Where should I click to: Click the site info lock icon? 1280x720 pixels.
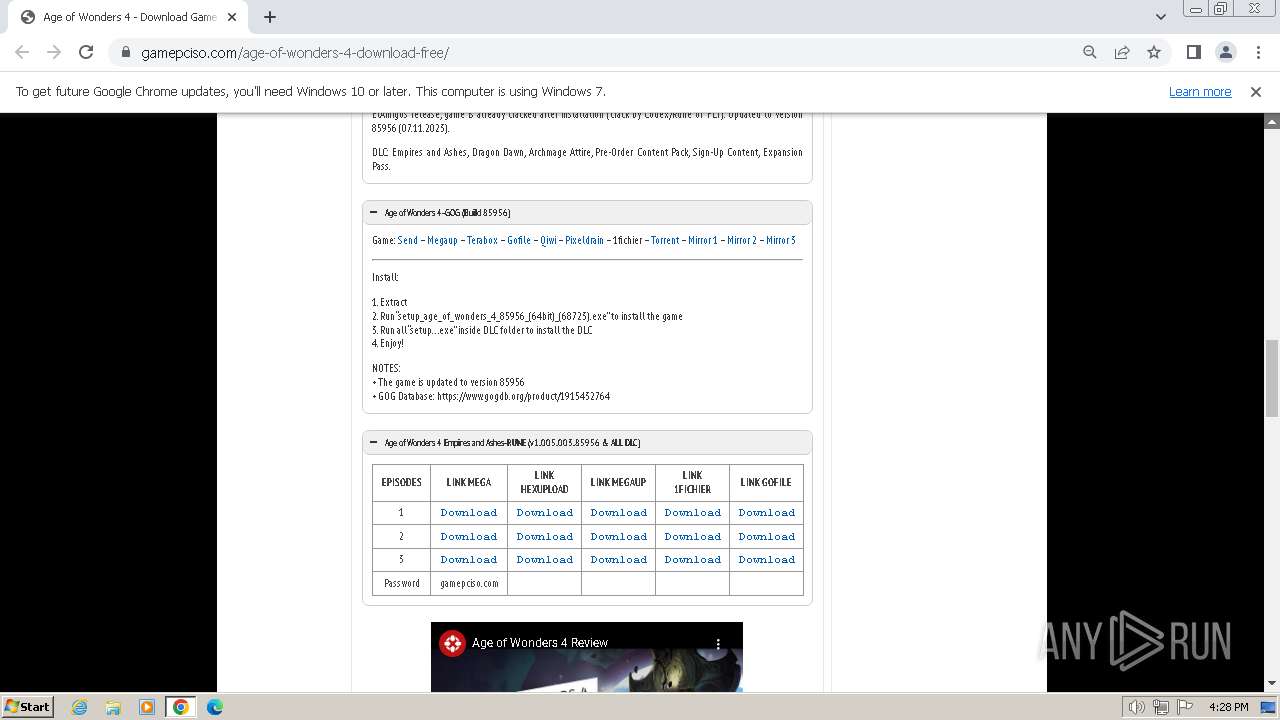click(126, 53)
